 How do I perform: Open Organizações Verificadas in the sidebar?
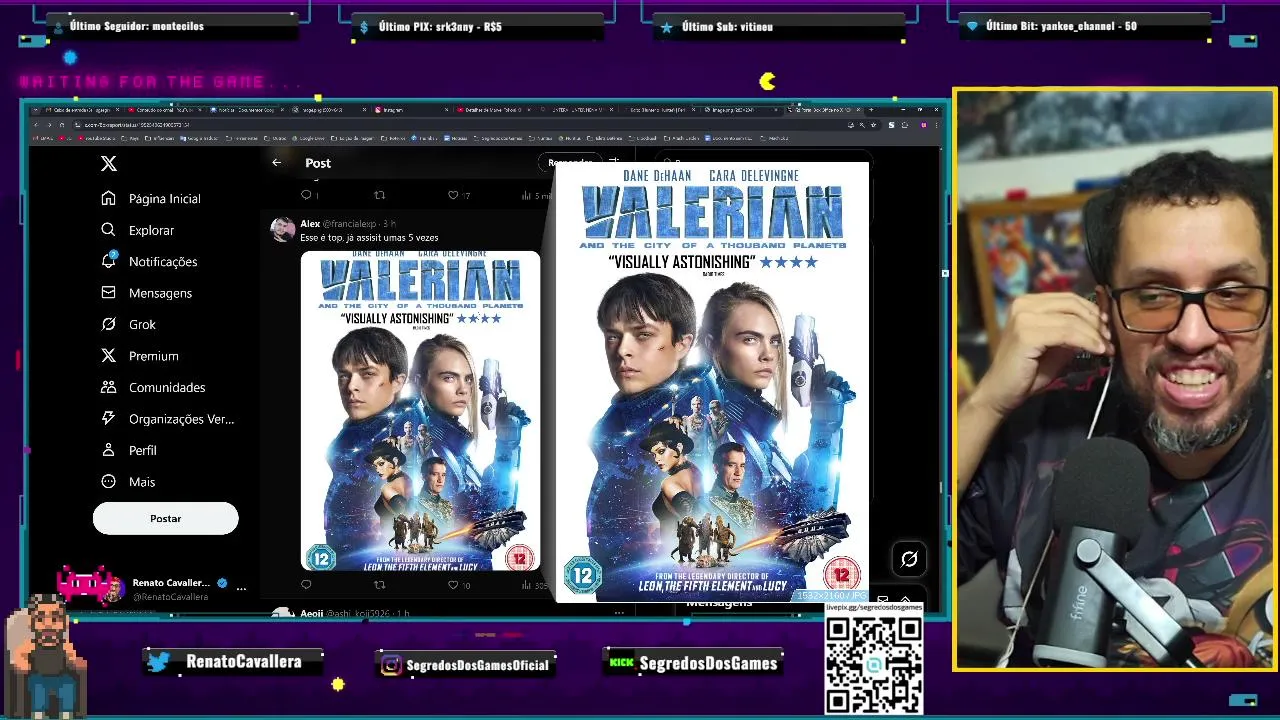[167, 419]
